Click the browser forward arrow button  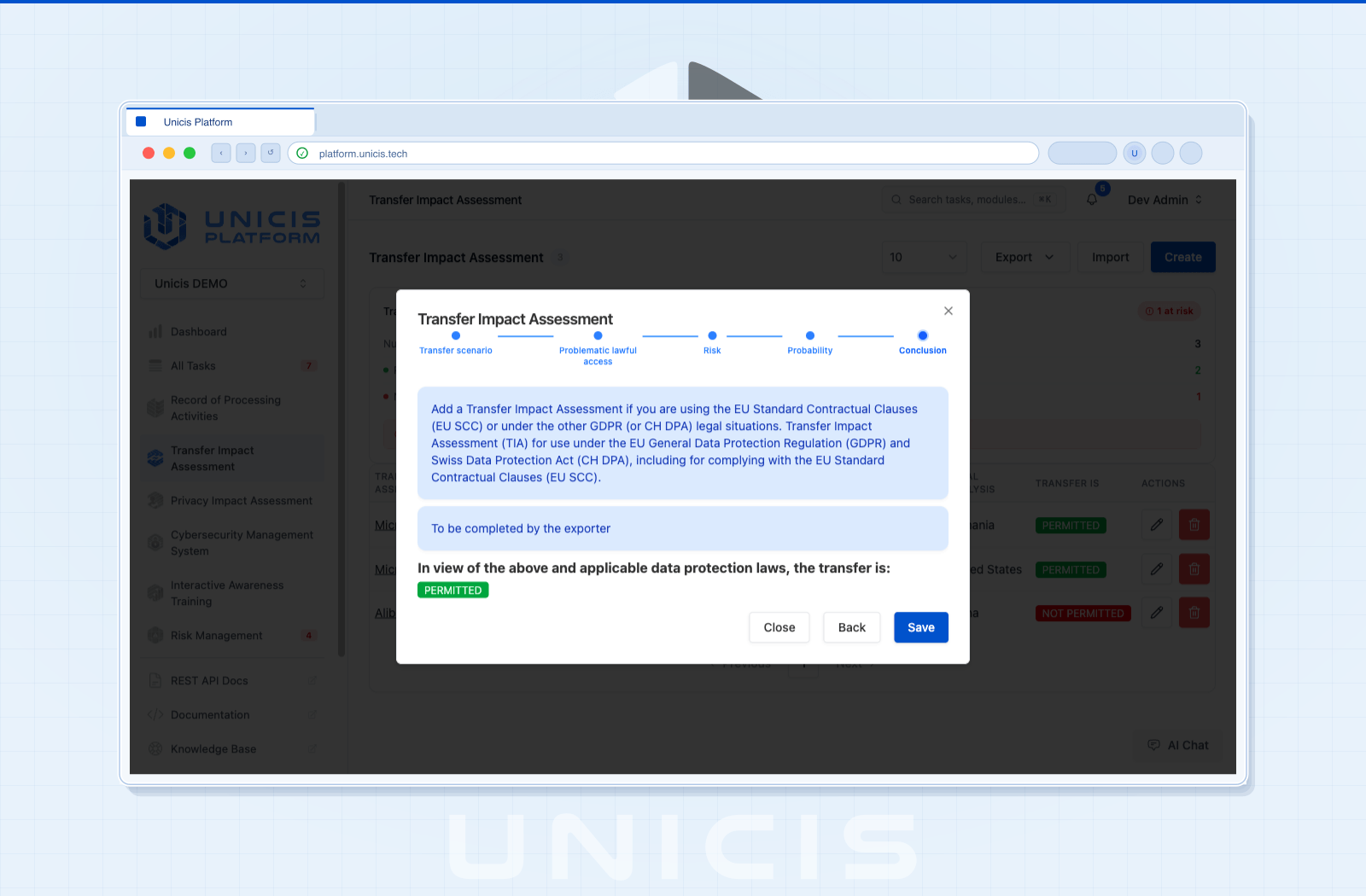(x=246, y=153)
